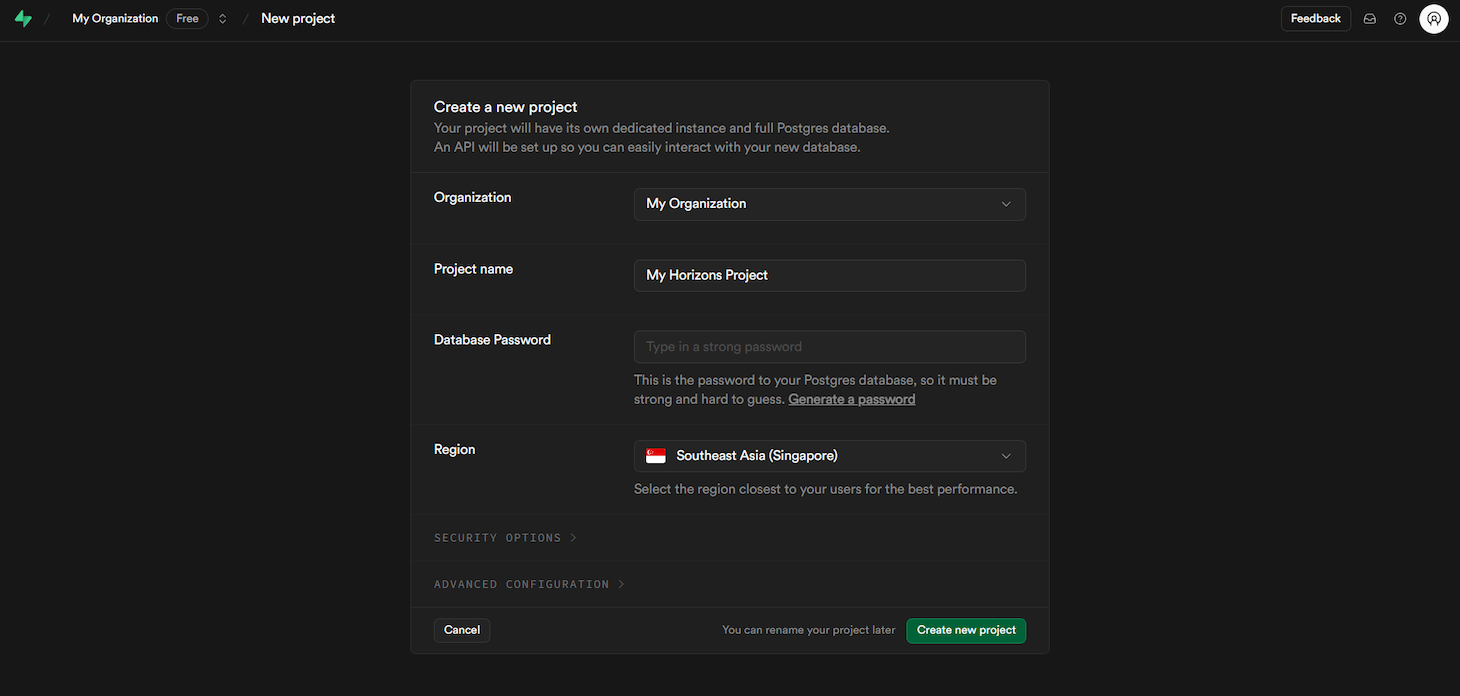Click the organization switcher chevrons beside Free badge
Viewport: 1460px width, 696px height.
coord(221,17)
